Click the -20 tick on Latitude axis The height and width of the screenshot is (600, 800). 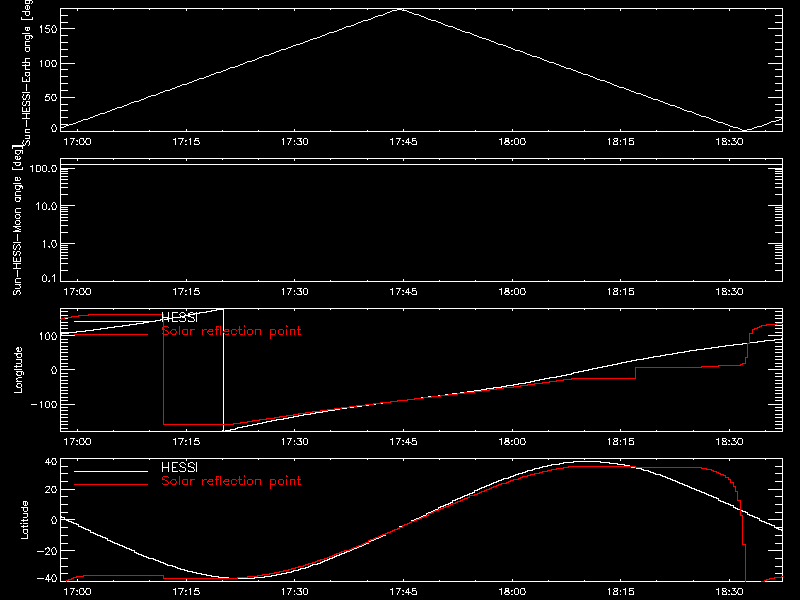coord(47,551)
